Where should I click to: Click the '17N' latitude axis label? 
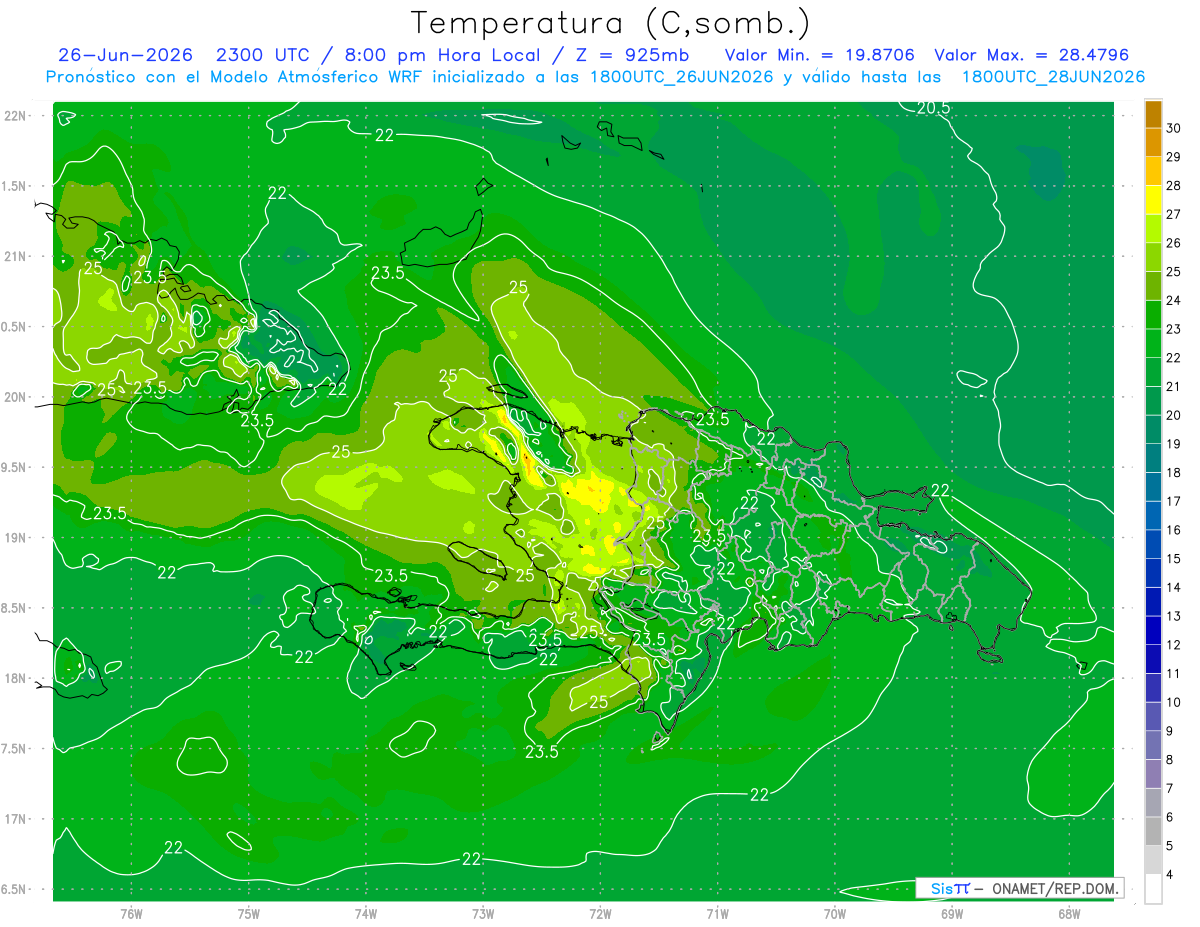[x=16, y=819]
